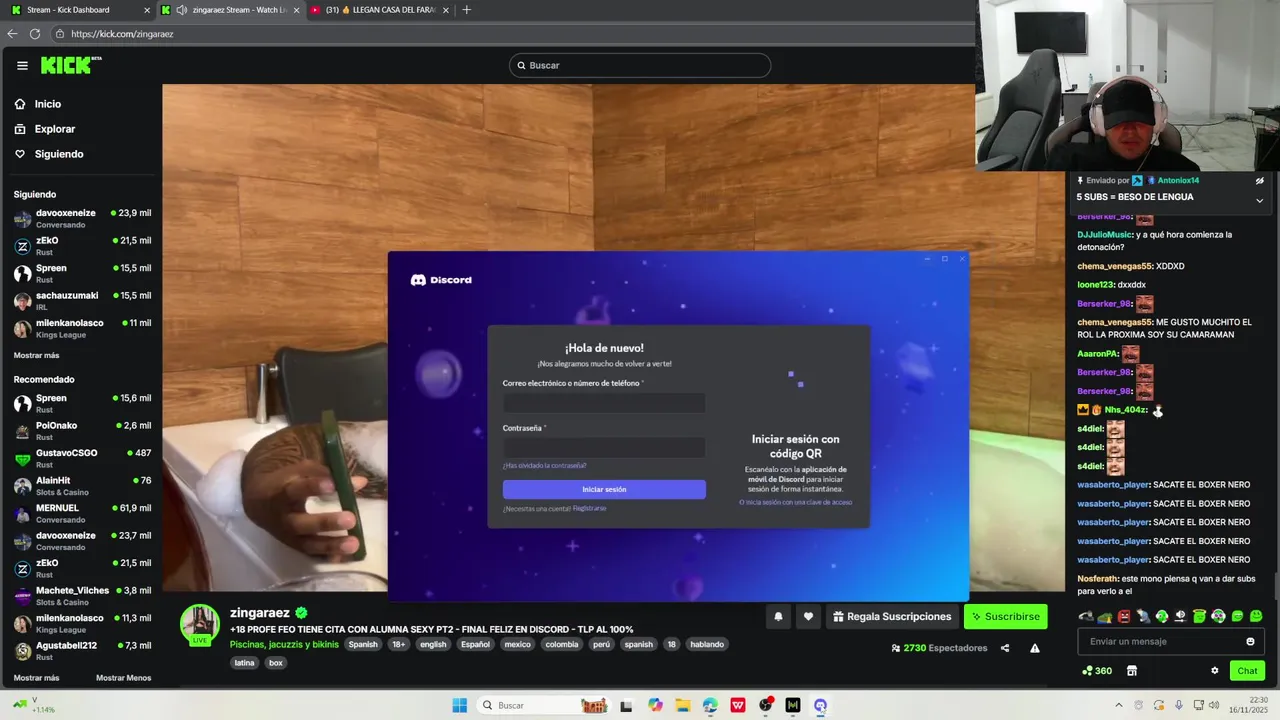Open File Explorer from taskbar
1280x720 pixels.
coord(683,705)
